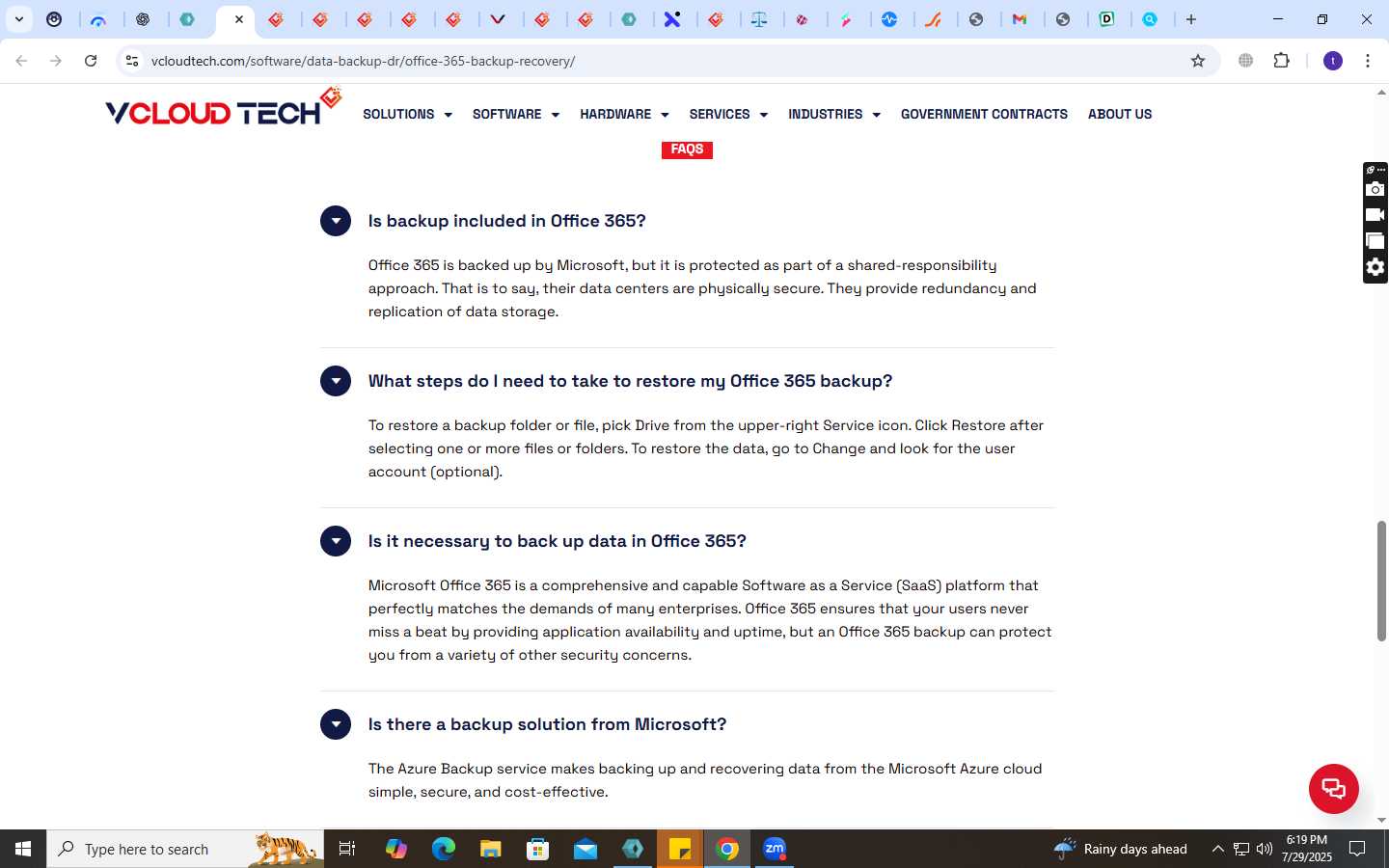The height and width of the screenshot is (868, 1389).
Task: Click the page vertical scrollbar thumb
Action: pos(1381,581)
